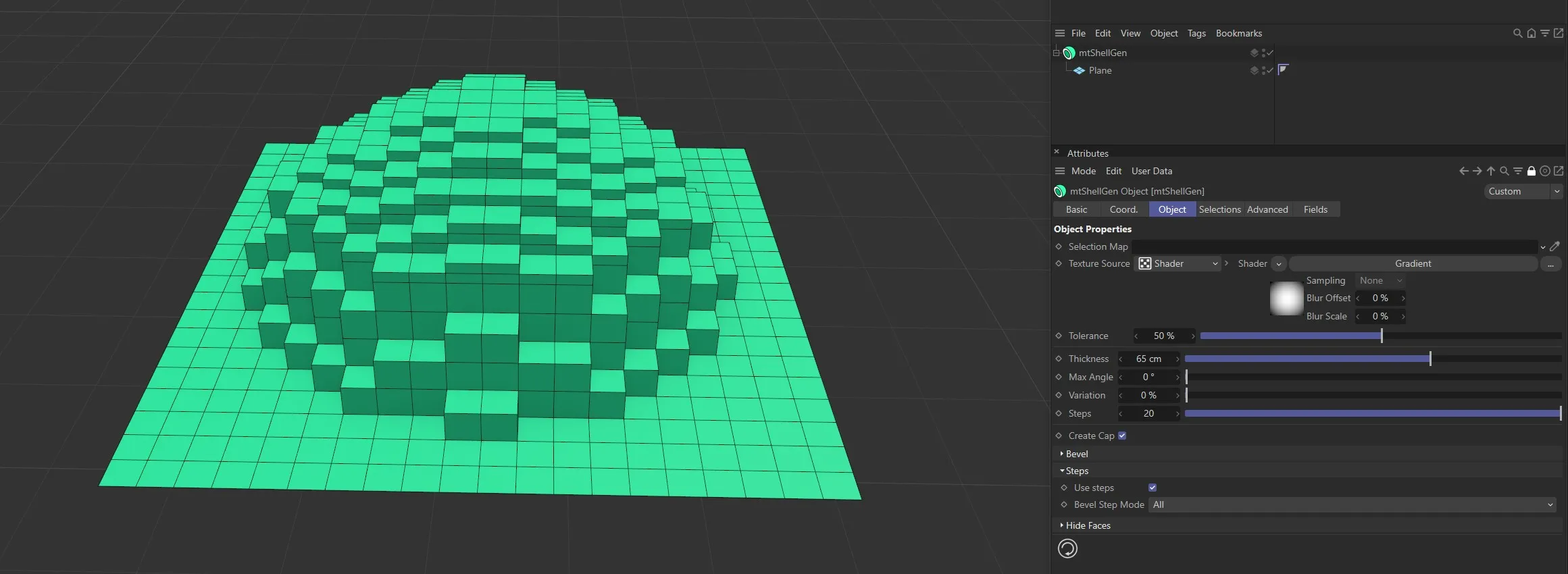Open the Bevel Step Mode dropdown
Viewport: 1568px width, 574px height.
(1352, 505)
